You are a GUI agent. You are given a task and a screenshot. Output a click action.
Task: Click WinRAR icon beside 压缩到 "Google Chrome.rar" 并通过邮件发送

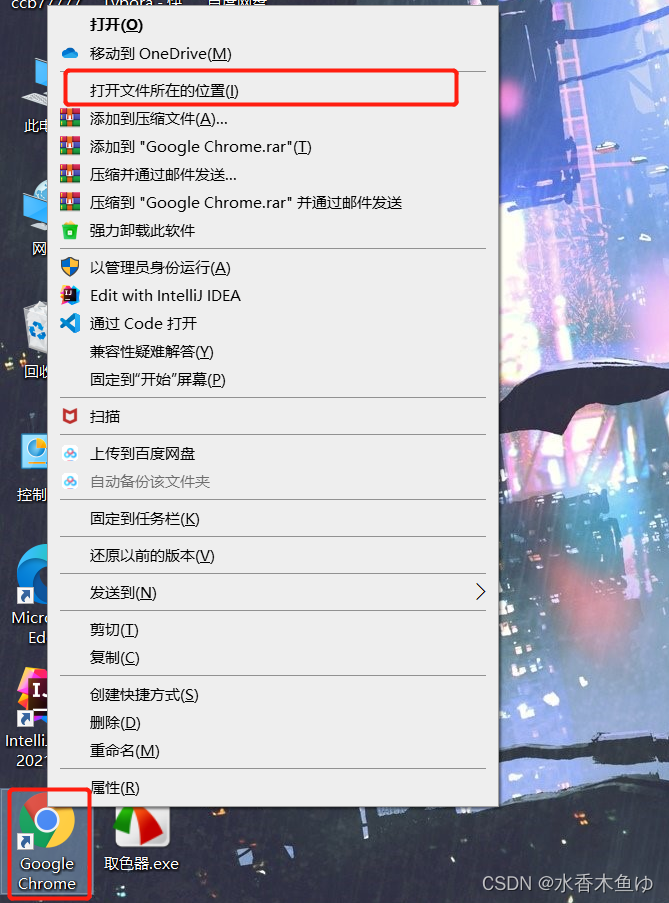pyautogui.click(x=70, y=202)
